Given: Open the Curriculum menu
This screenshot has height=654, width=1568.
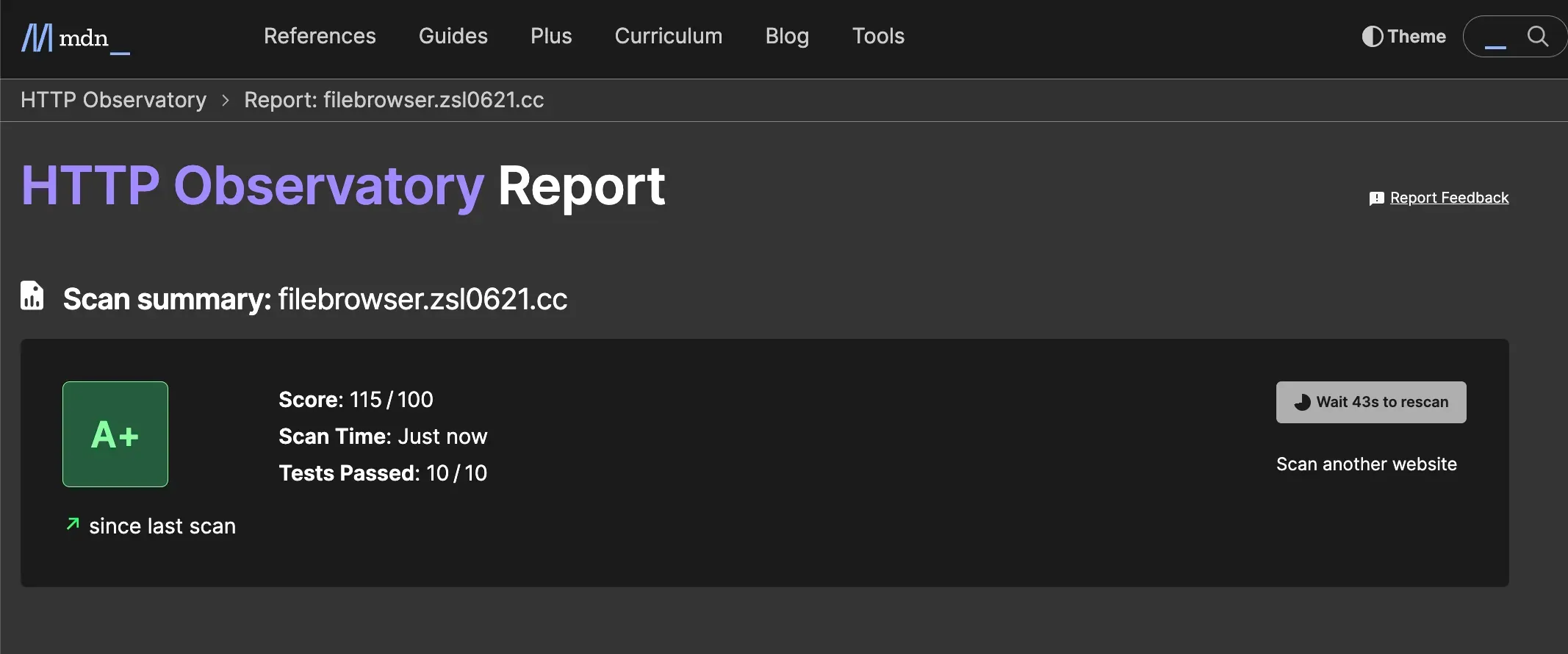Looking at the screenshot, I should tap(669, 36).
